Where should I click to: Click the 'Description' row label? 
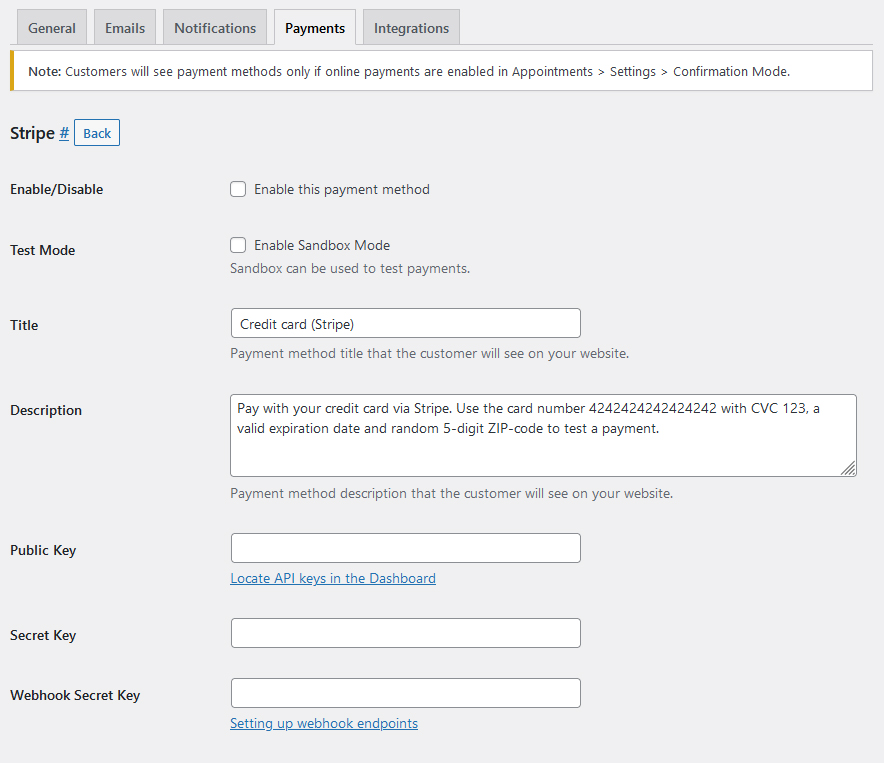click(46, 411)
